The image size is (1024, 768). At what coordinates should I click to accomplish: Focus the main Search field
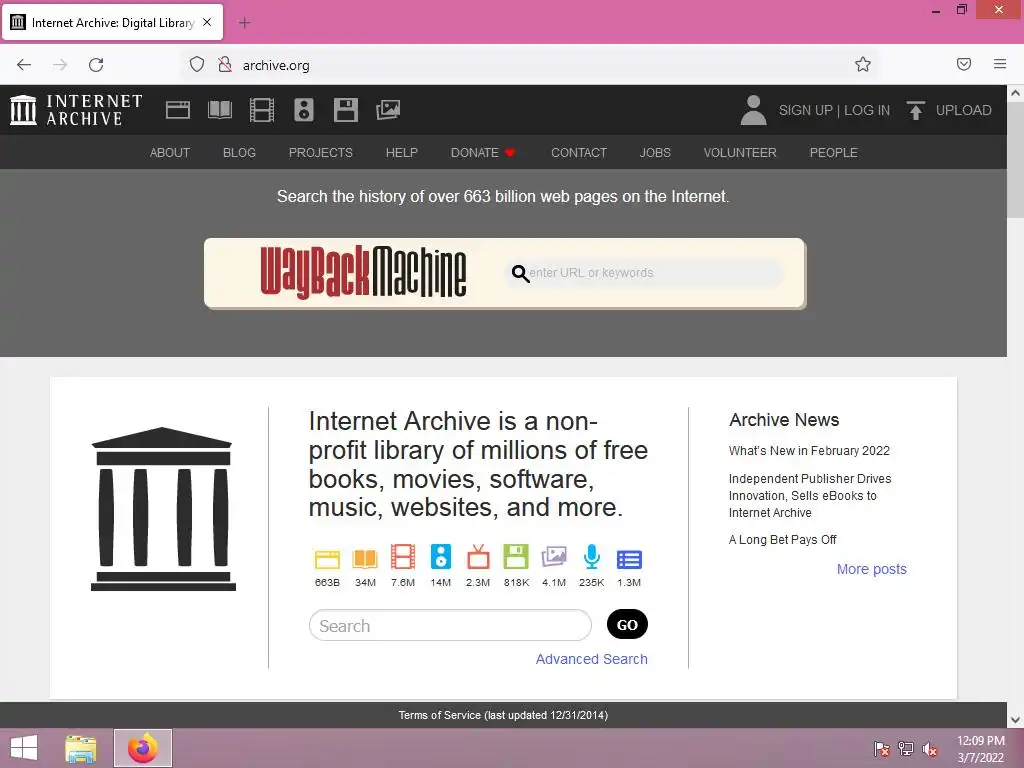coord(451,625)
